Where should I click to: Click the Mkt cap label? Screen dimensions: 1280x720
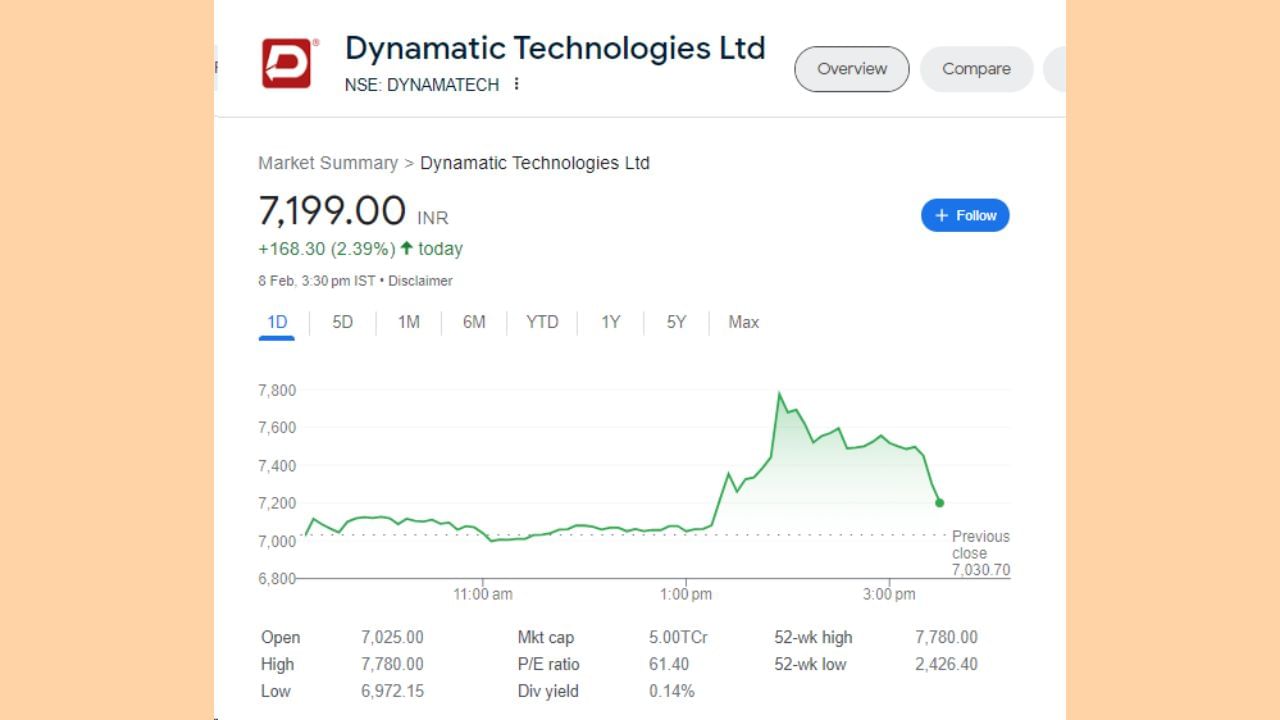[546, 637]
